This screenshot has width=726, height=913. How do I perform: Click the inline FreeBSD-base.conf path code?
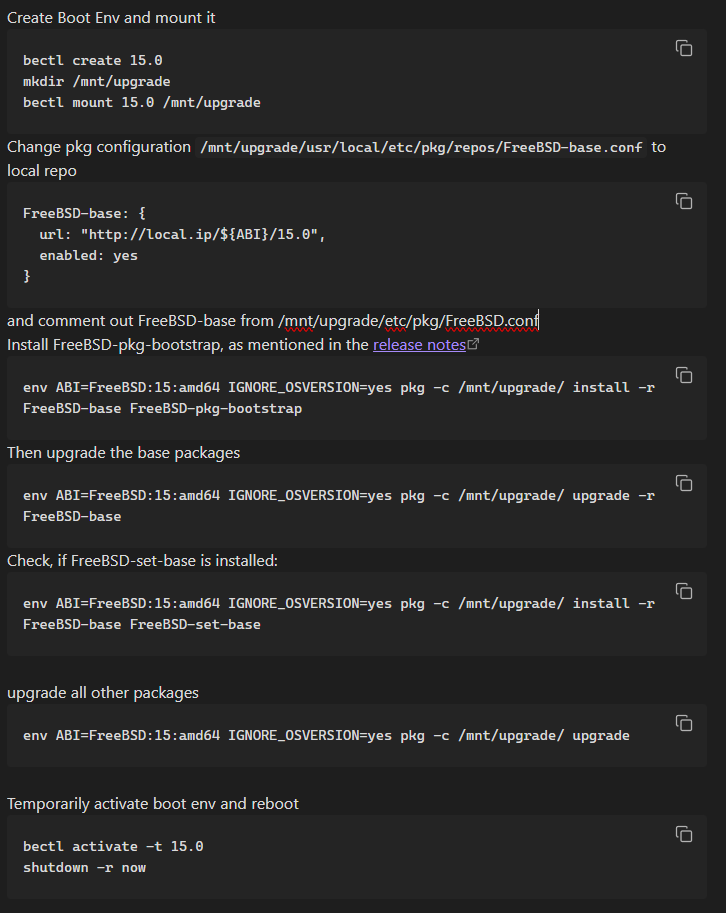421,148
